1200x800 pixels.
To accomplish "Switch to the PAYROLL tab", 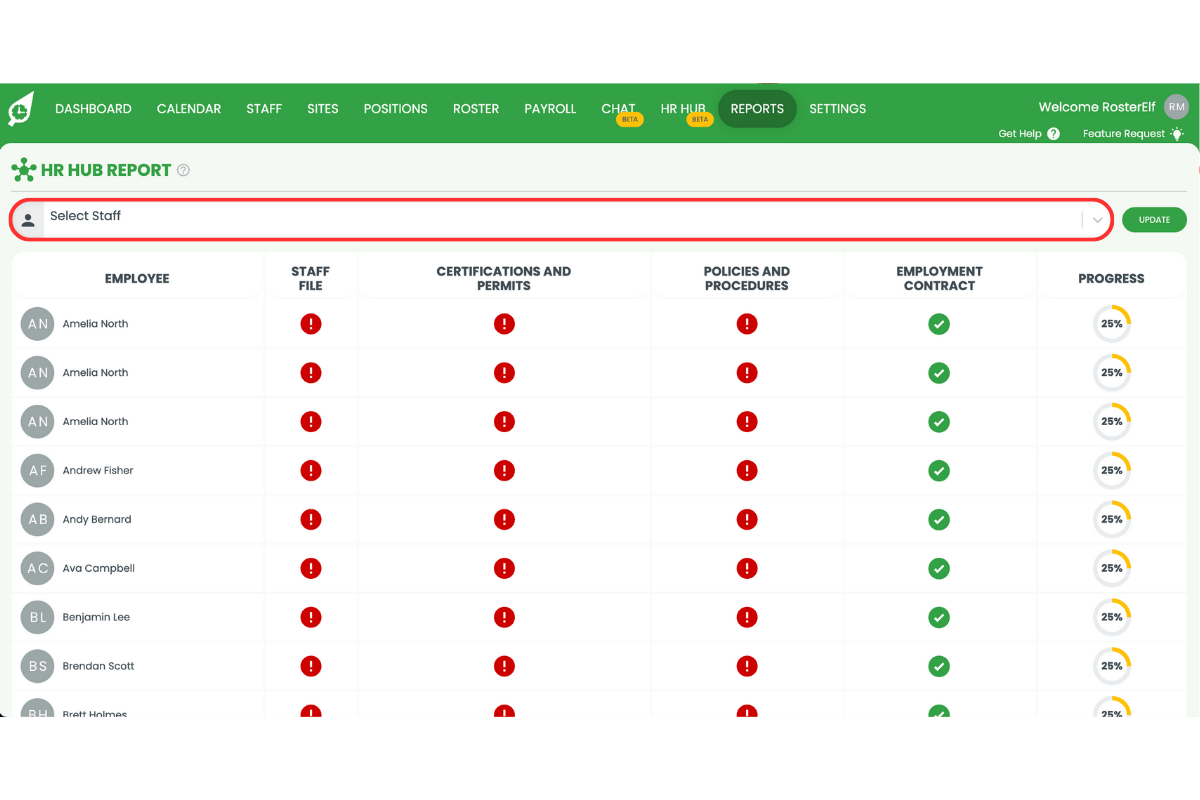I will click(x=550, y=108).
